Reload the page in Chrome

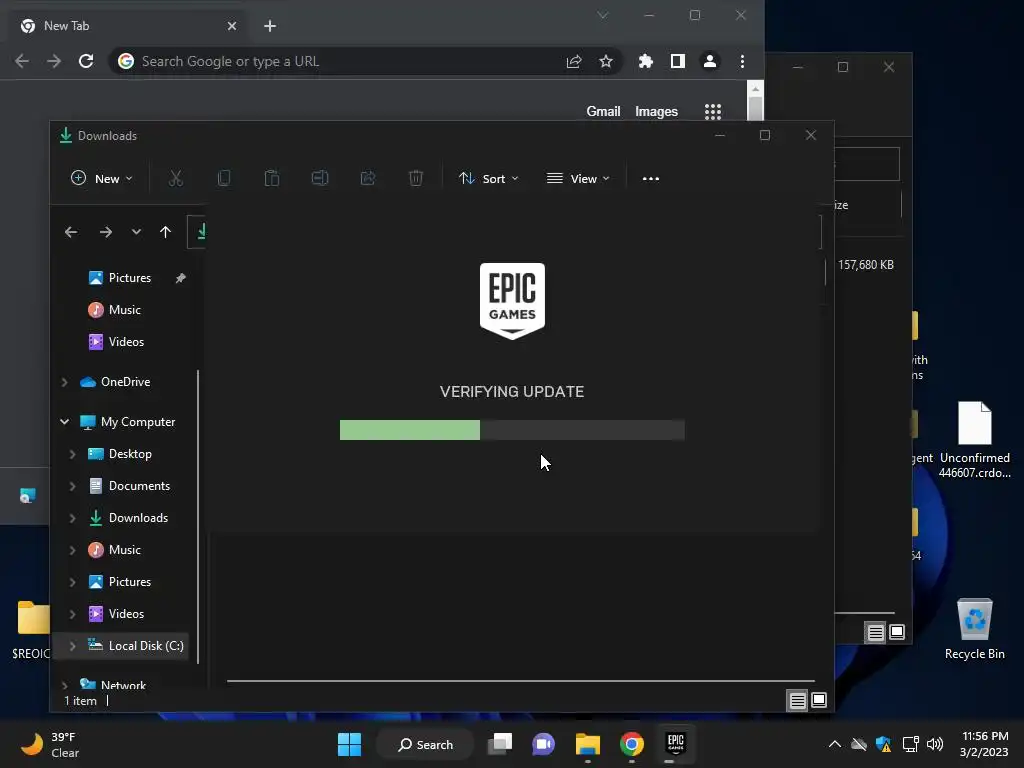pyautogui.click(x=86, y=61)
